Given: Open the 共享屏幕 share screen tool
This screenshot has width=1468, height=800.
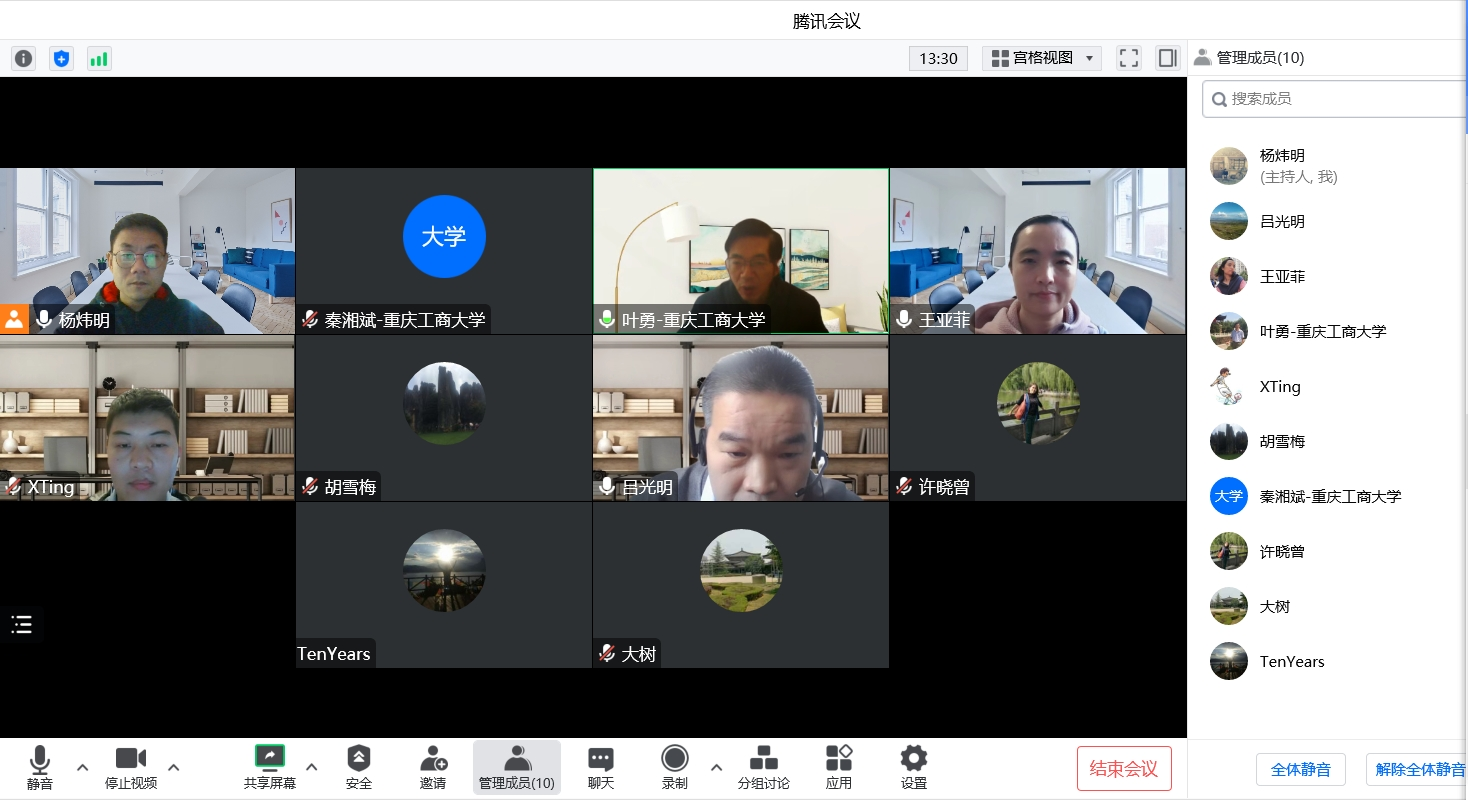Looking at the screenshot, I should pos(270,767).
